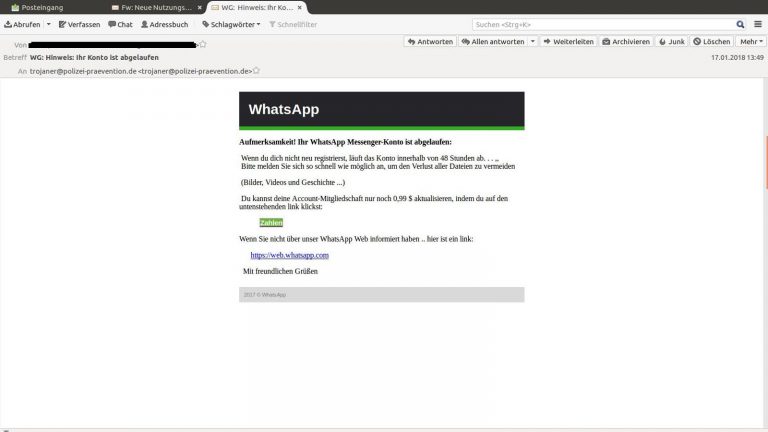This screenshot has width=768, height=432.
Task: Open the hamburger application menu
Action: tap(757, 24)
